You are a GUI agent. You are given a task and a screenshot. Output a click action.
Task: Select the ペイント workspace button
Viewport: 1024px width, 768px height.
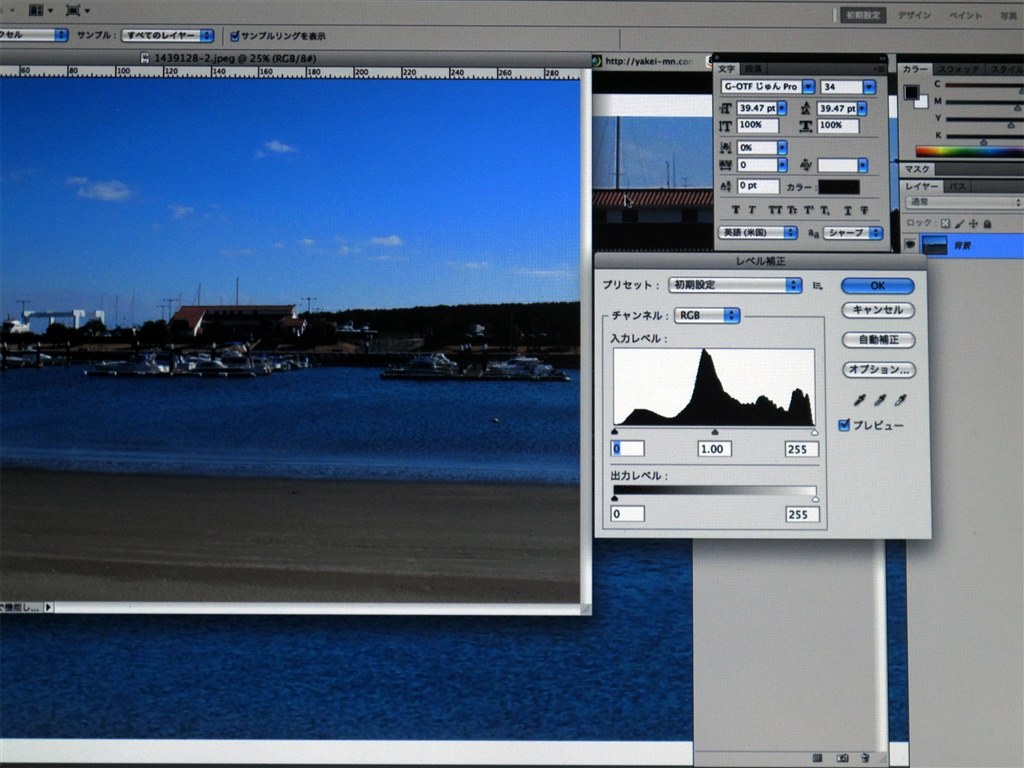pos(965,16)
